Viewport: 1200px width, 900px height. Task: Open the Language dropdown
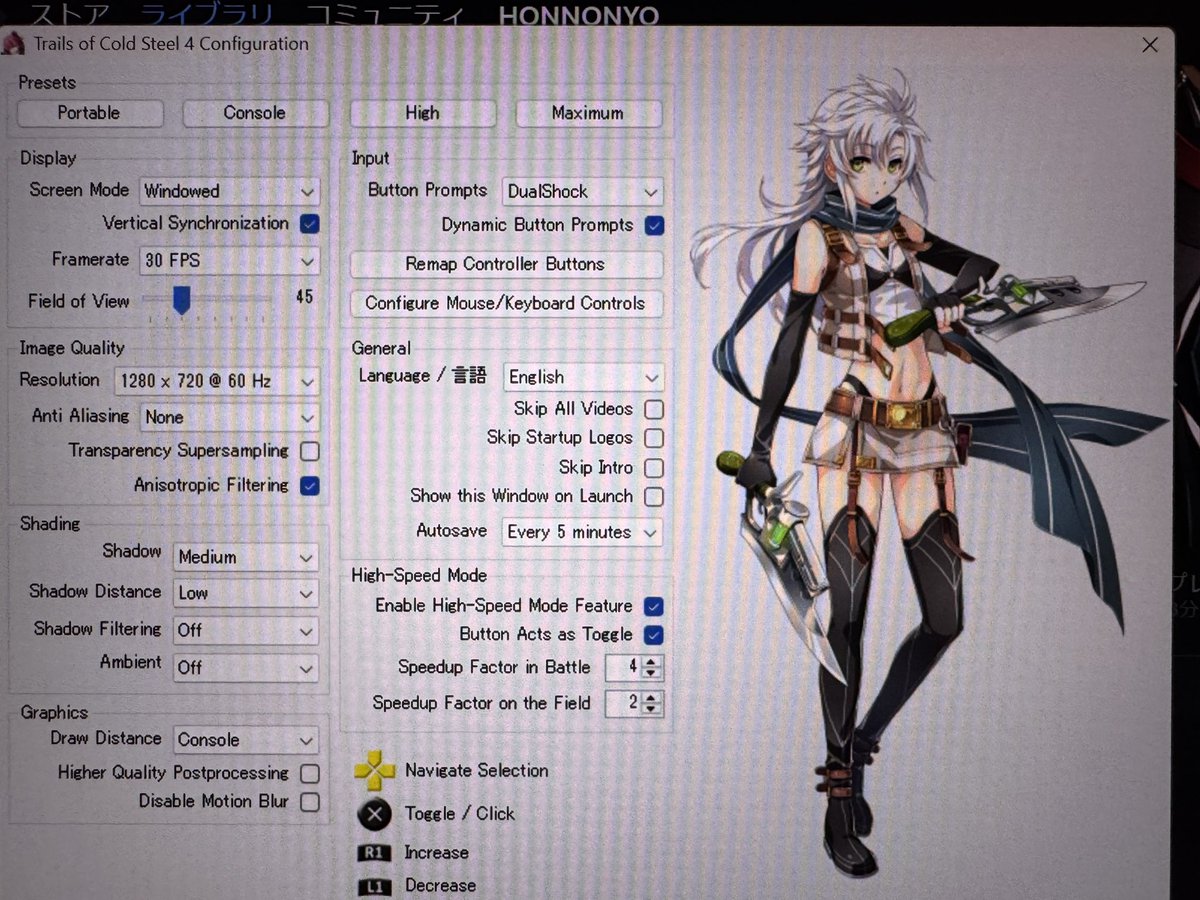pos(582,377)
